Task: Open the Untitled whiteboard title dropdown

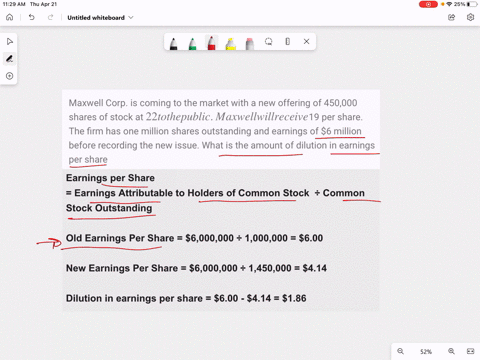Action: pos(100,18)
